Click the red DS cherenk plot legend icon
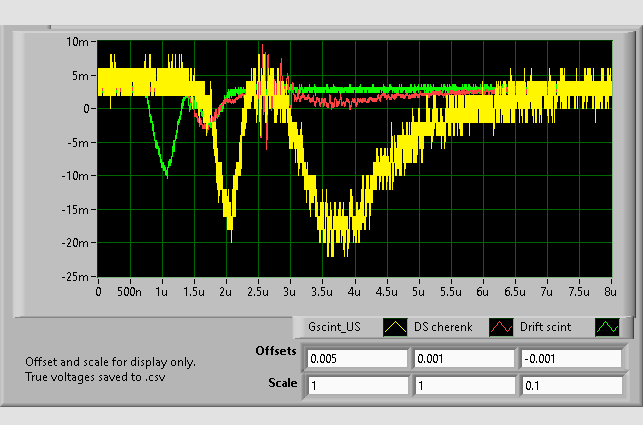The image size is (643, 425). tap(499, 327)
